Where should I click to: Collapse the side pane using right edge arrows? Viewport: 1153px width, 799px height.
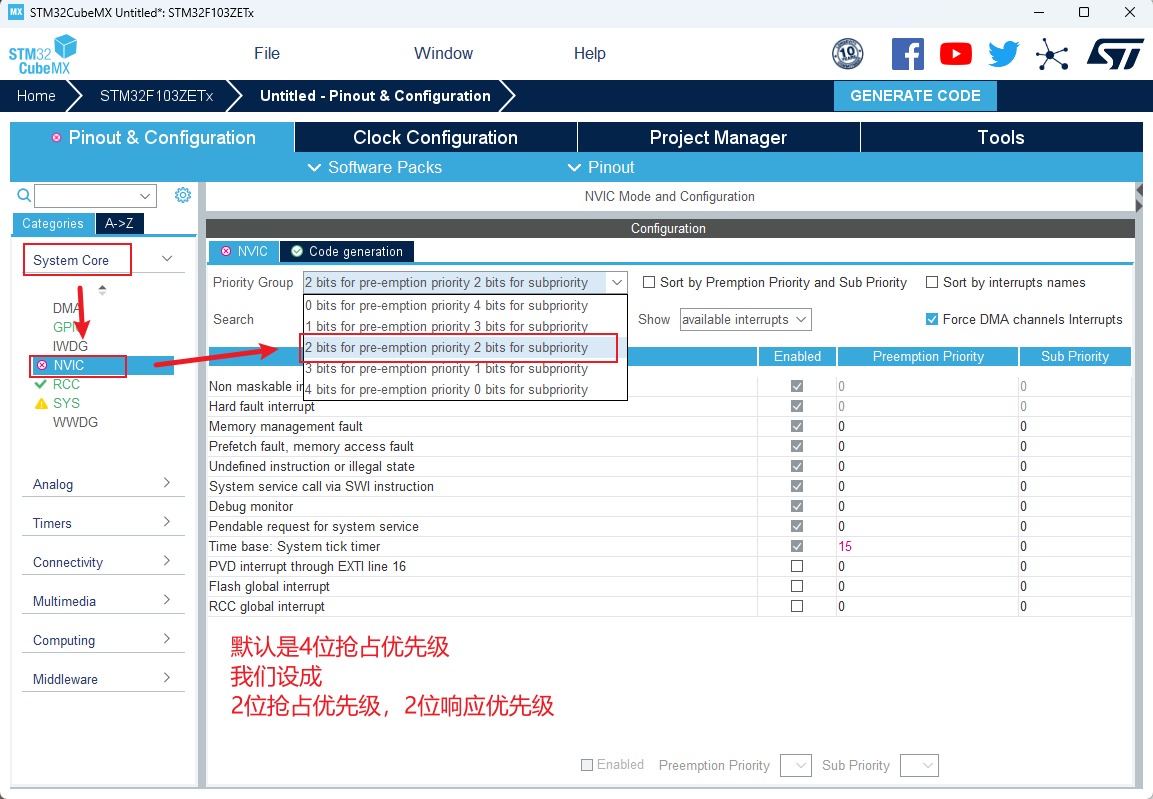[x=1139, y=198]
